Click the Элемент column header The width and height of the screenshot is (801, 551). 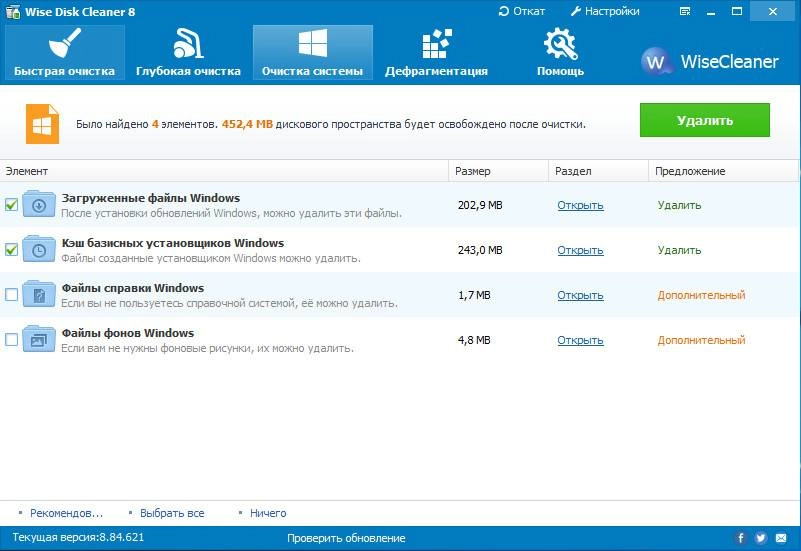[224, 171]
